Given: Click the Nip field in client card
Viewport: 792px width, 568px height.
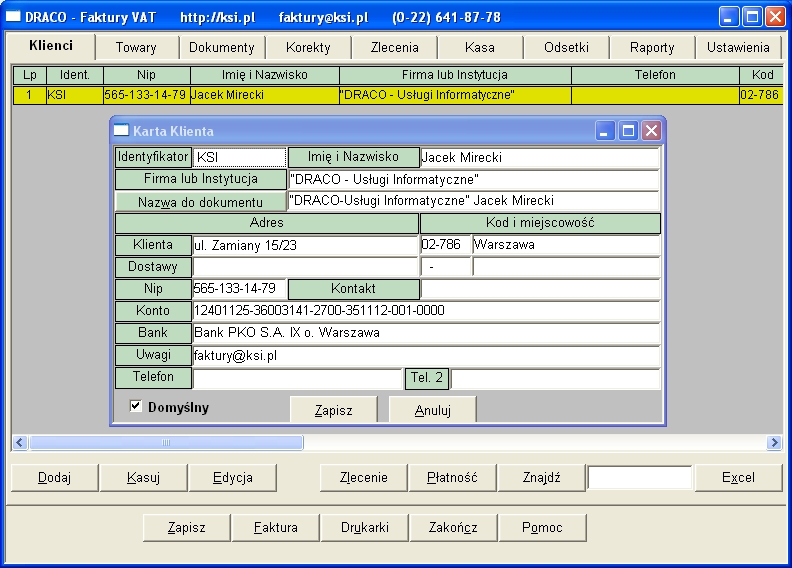Looking at the screenshot, I should (239, 289).
